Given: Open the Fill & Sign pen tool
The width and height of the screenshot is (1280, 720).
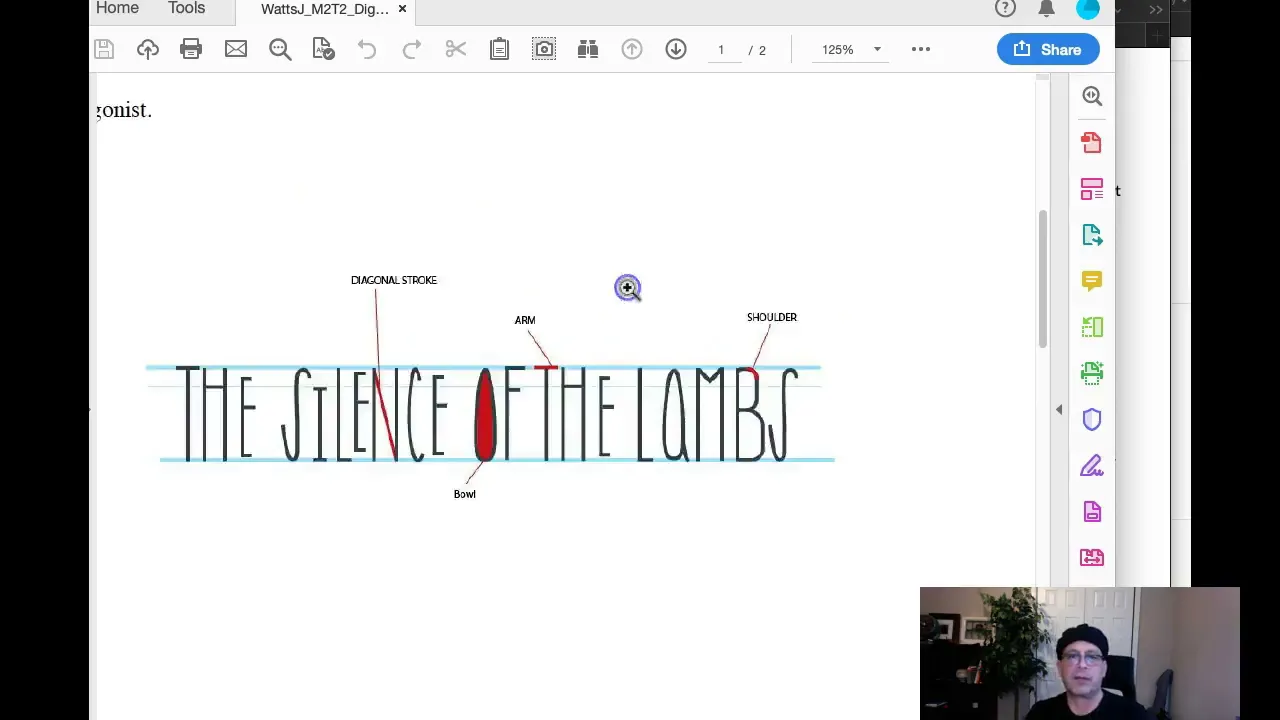Looking at the screenshot, I should pyautogui.click(x=1092, y=466).
